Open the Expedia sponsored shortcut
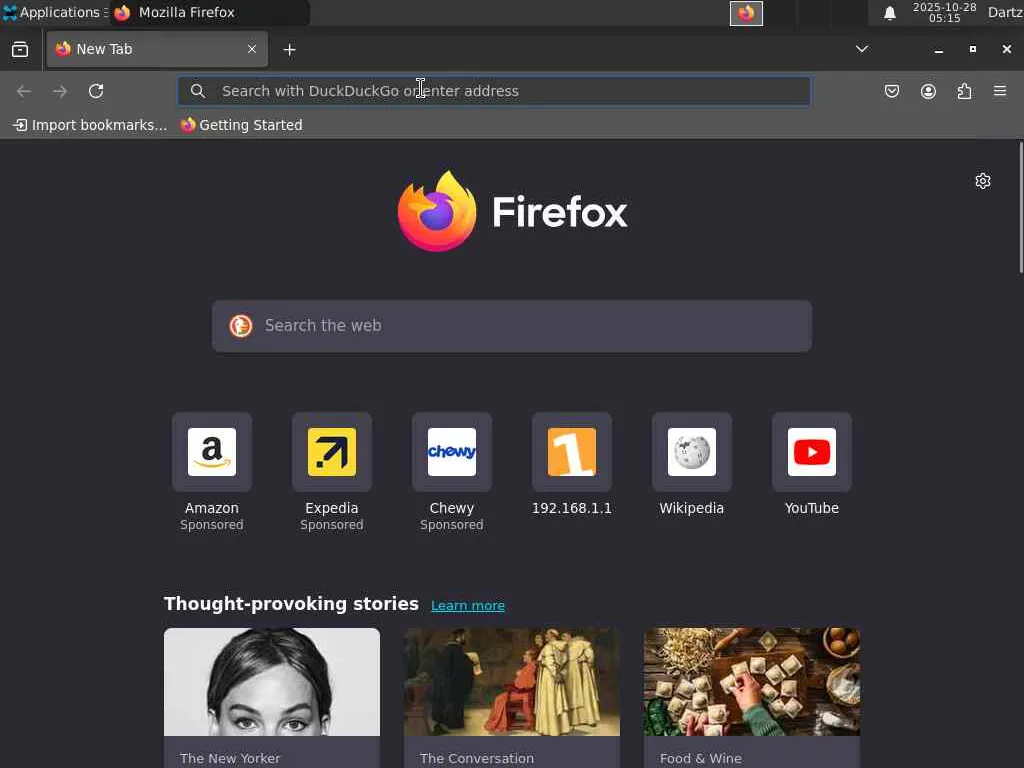1024x768 pixels. [332, 452]
